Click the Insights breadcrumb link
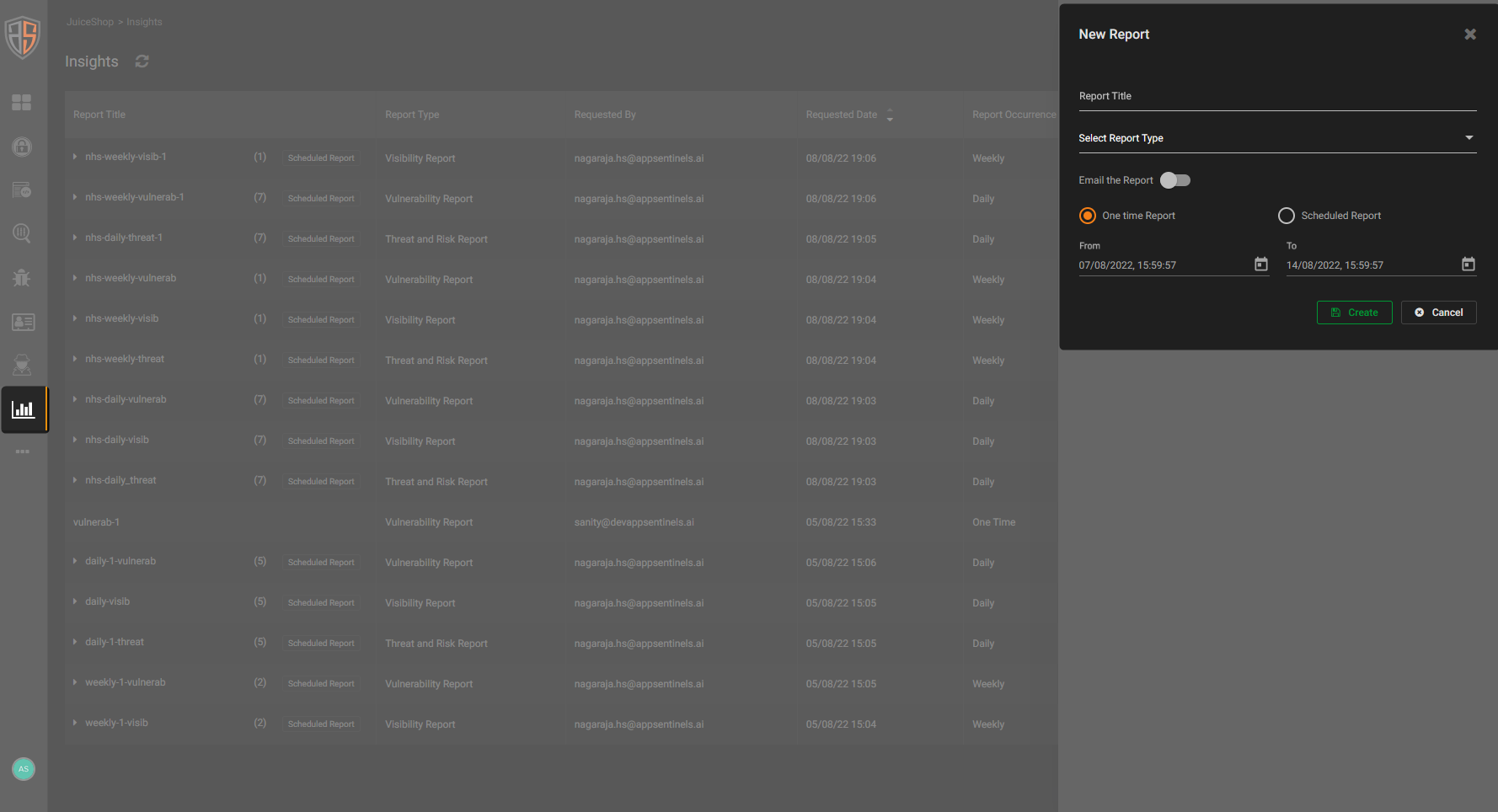The height and width of the screenshot is (812, 1498). point(144,22)
